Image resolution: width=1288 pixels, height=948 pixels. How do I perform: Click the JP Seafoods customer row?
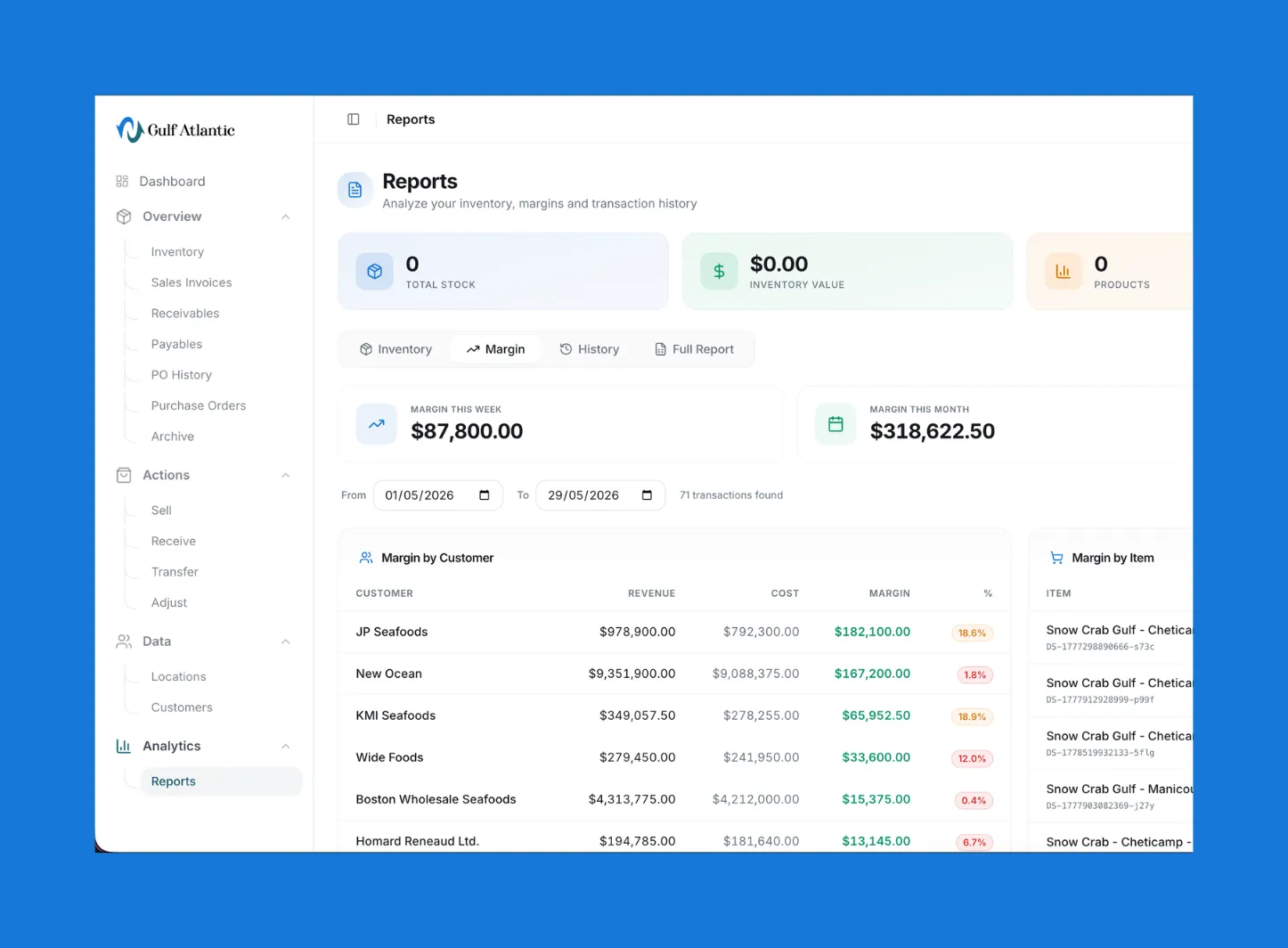pyautogui.click(x=674, y=632)
